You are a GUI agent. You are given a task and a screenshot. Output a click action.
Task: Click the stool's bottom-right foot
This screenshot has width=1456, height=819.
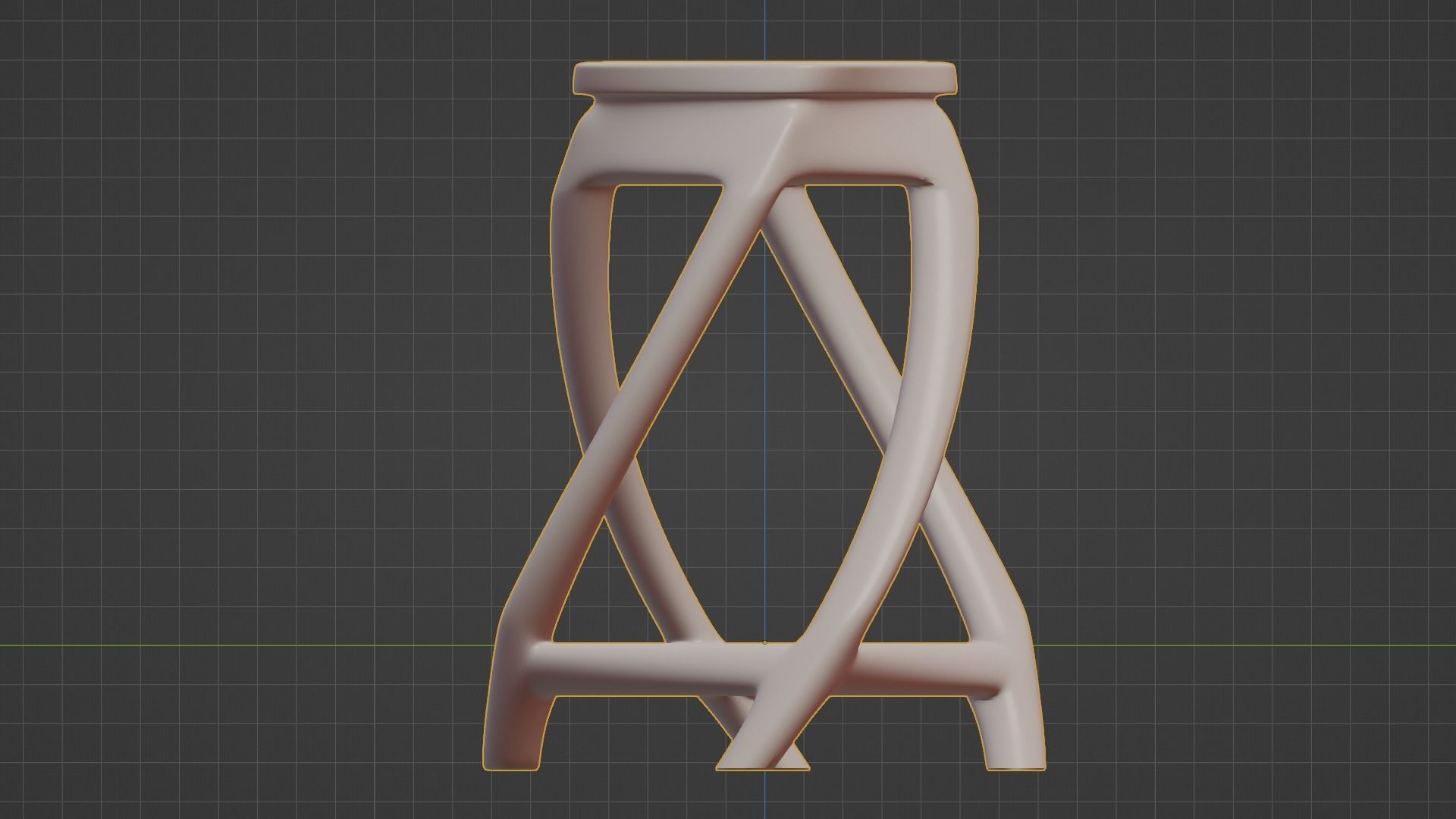[1016, 747]
